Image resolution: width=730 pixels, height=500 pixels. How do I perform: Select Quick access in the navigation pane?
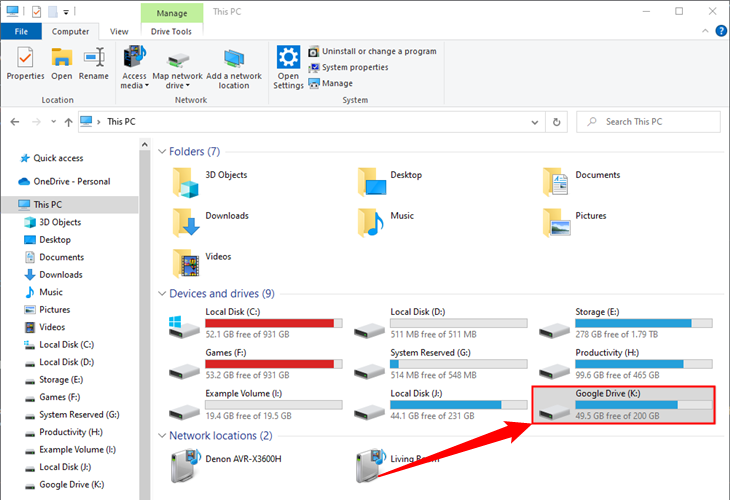pyautogui.click(x=58, y=158)
